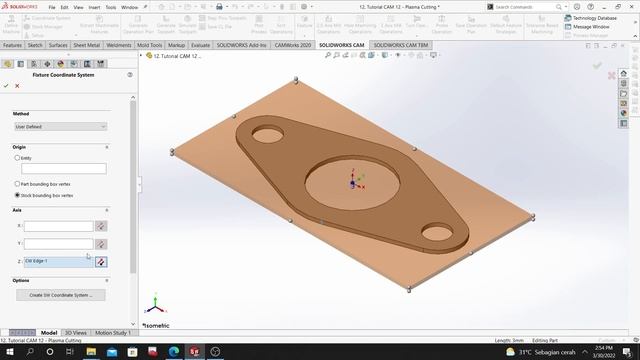Collapse the Axis section

pos(107,210)
